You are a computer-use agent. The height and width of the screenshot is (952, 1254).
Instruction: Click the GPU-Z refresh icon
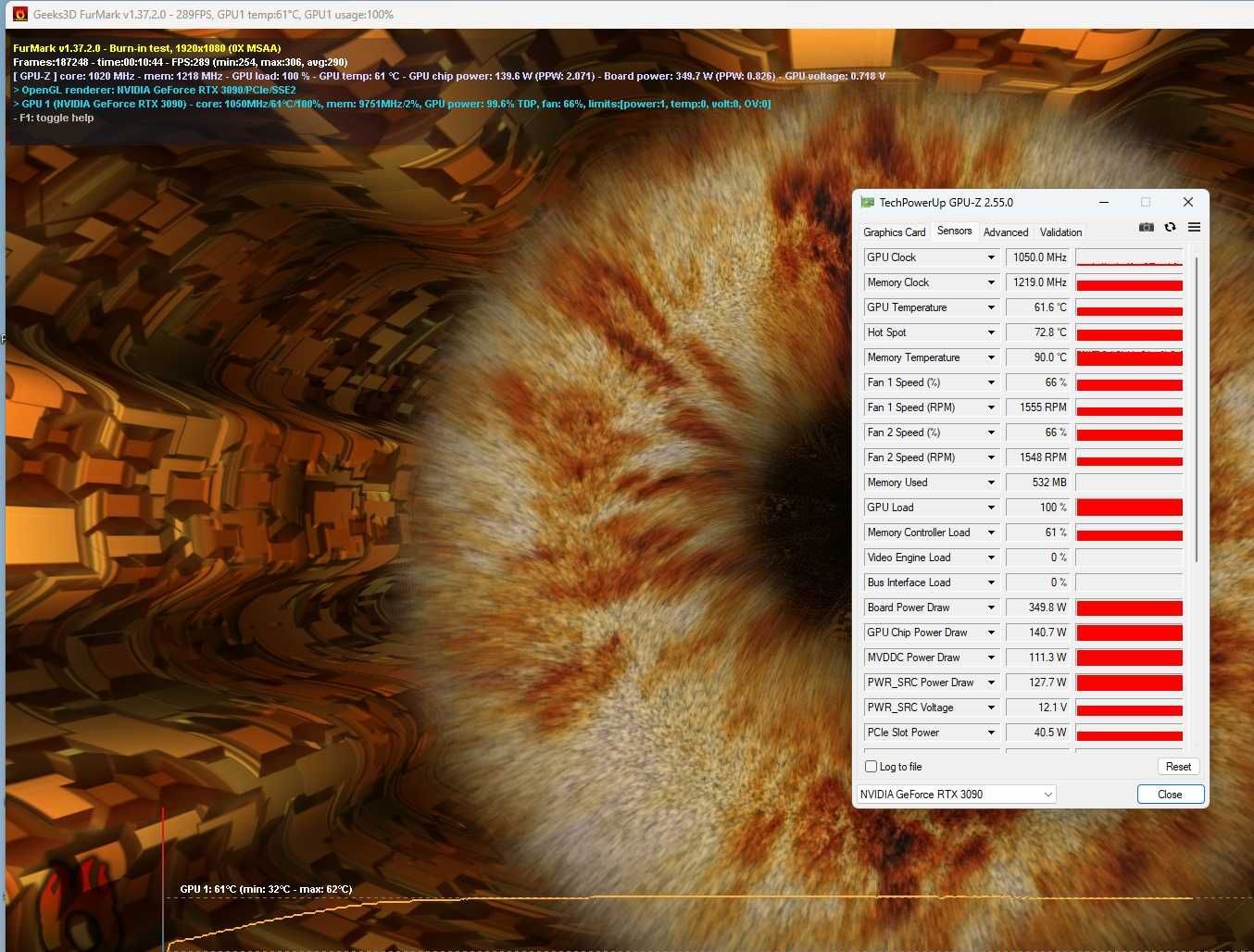point(1170,227)
